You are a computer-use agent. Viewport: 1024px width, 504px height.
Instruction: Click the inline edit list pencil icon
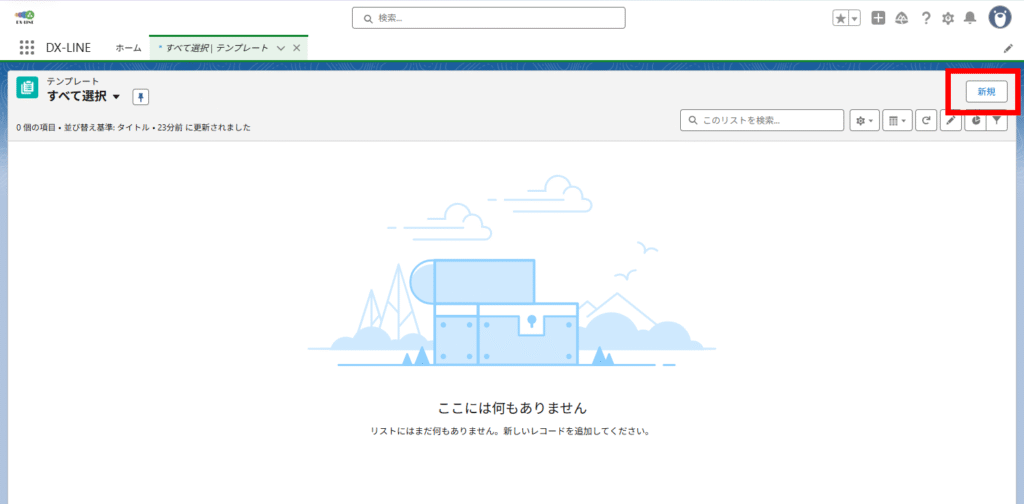(x=951, y=120)
